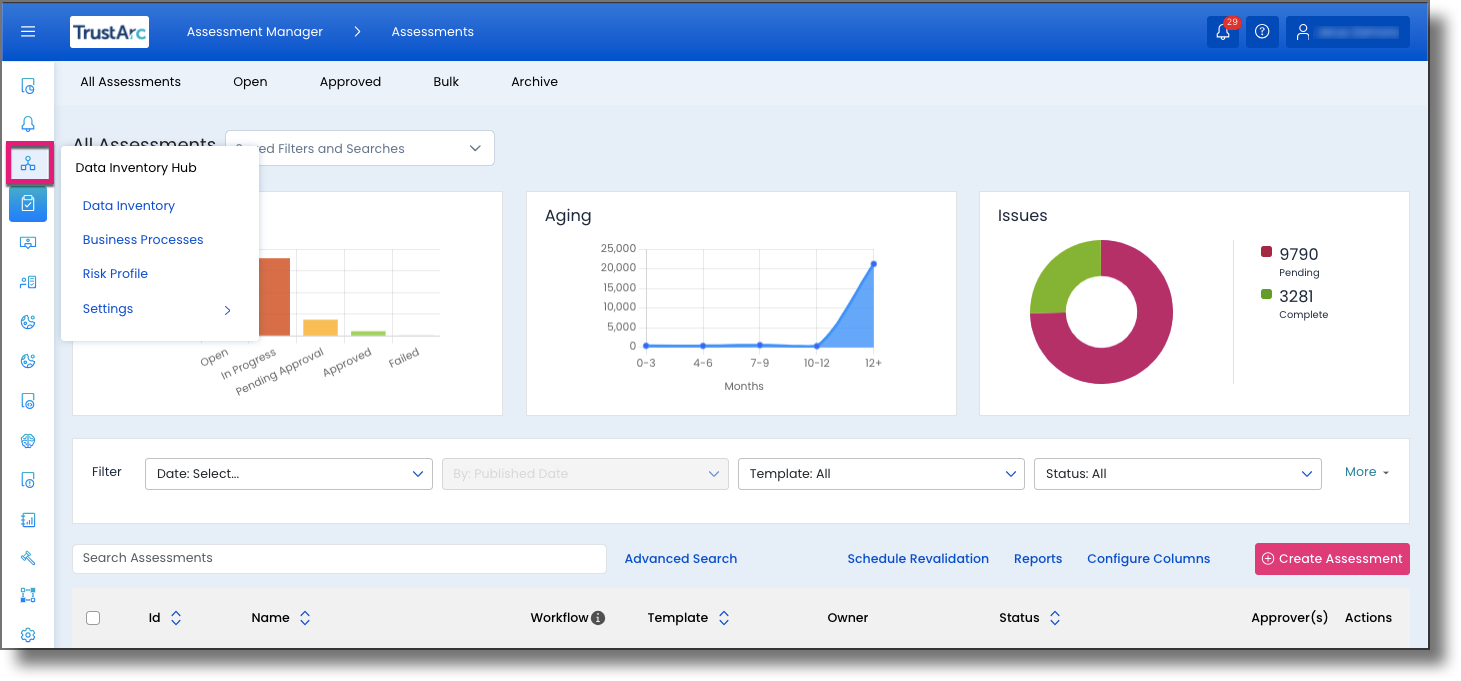Click the Workflow info icon

(598, 618)
